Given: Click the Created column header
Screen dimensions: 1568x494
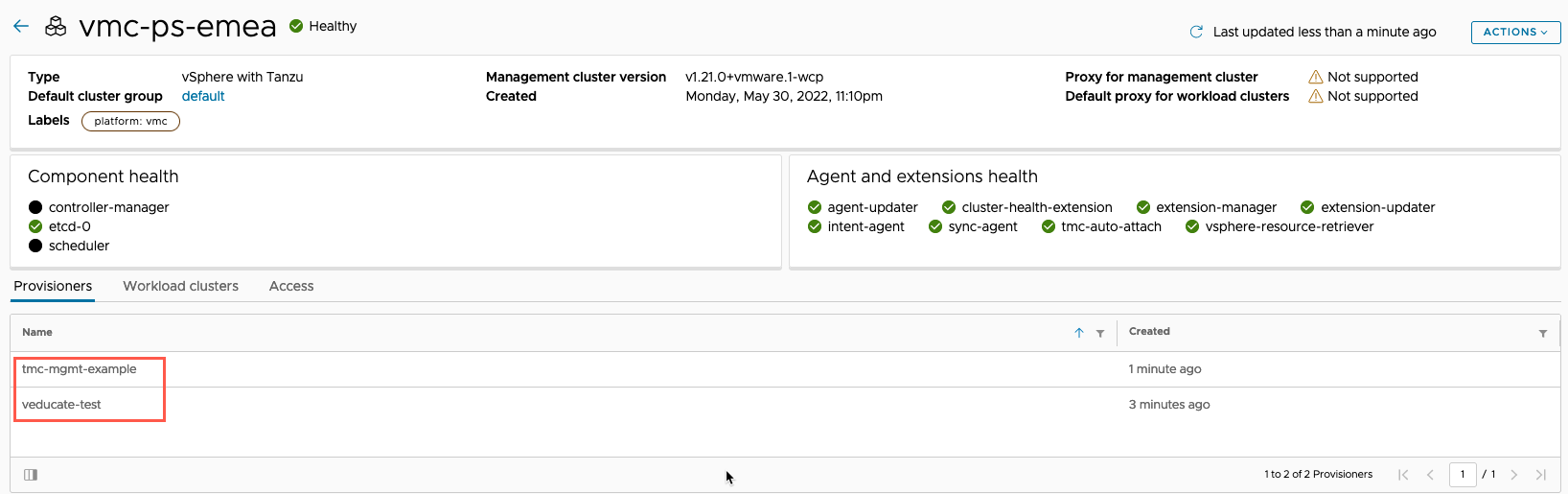Looking at the screenshot, I should [1149, 331].
